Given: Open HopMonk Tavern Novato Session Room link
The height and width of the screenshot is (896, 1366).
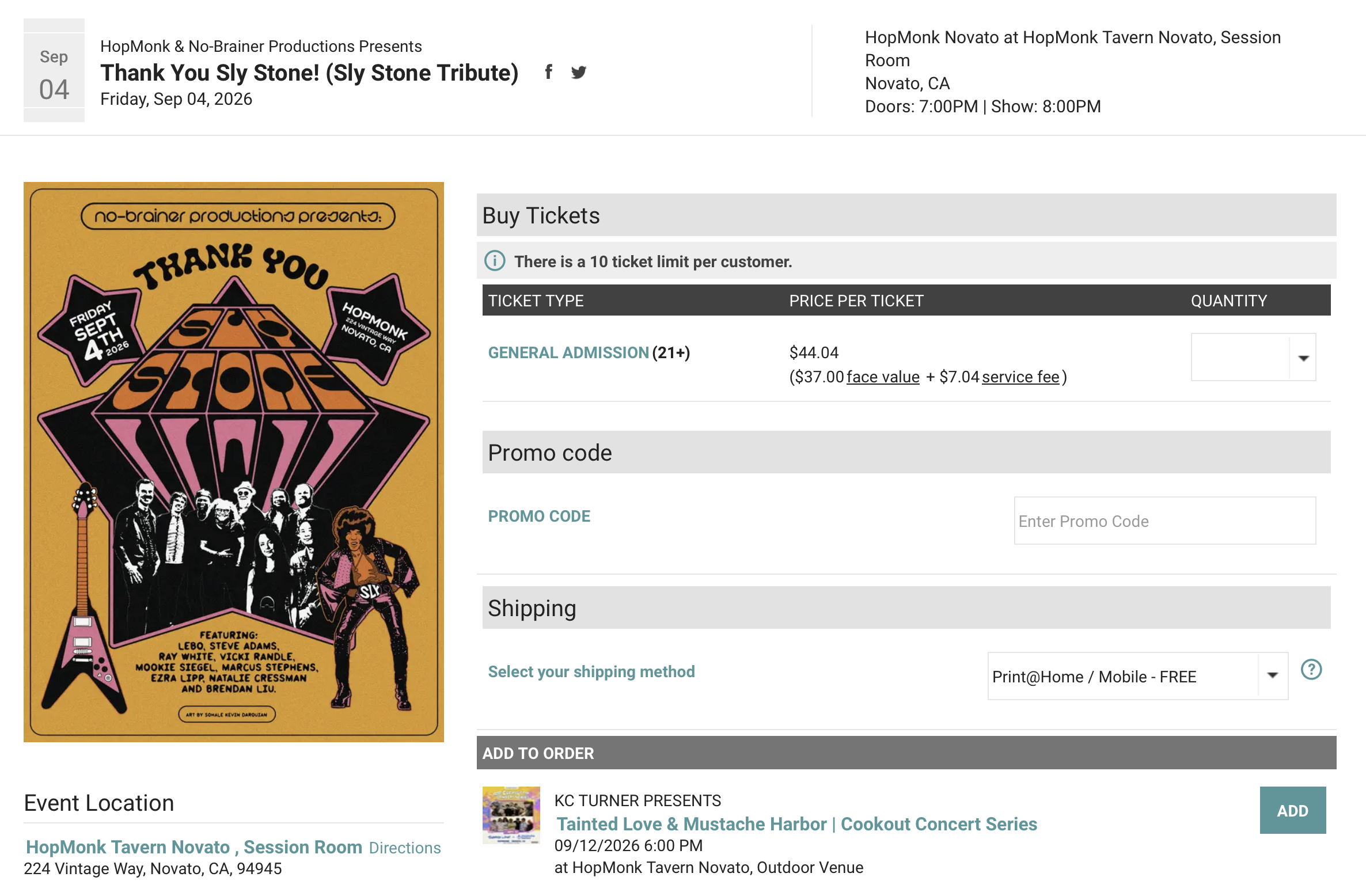Looking at the screenshot, I should 194,847.
